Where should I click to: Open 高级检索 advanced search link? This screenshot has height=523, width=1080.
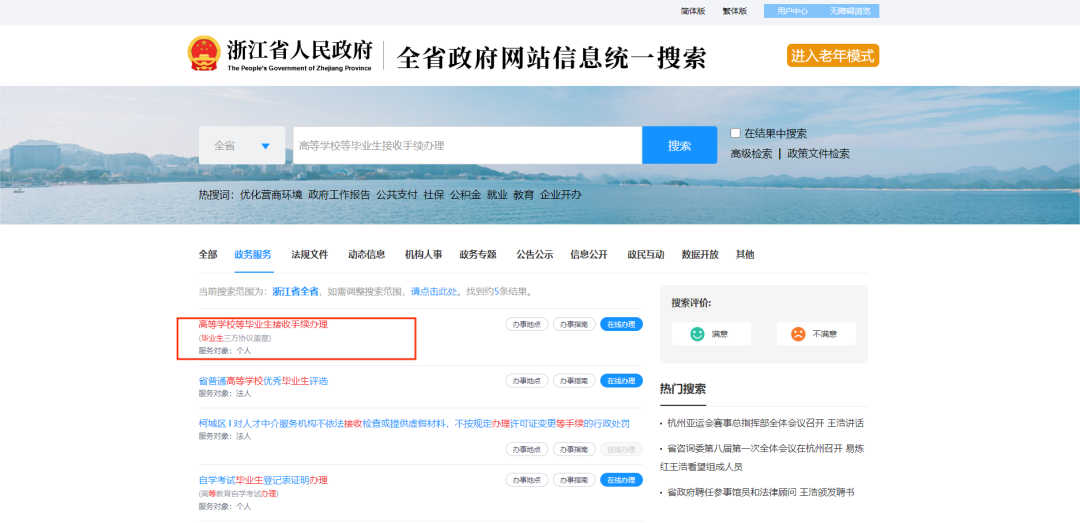[x=751, y=154]
